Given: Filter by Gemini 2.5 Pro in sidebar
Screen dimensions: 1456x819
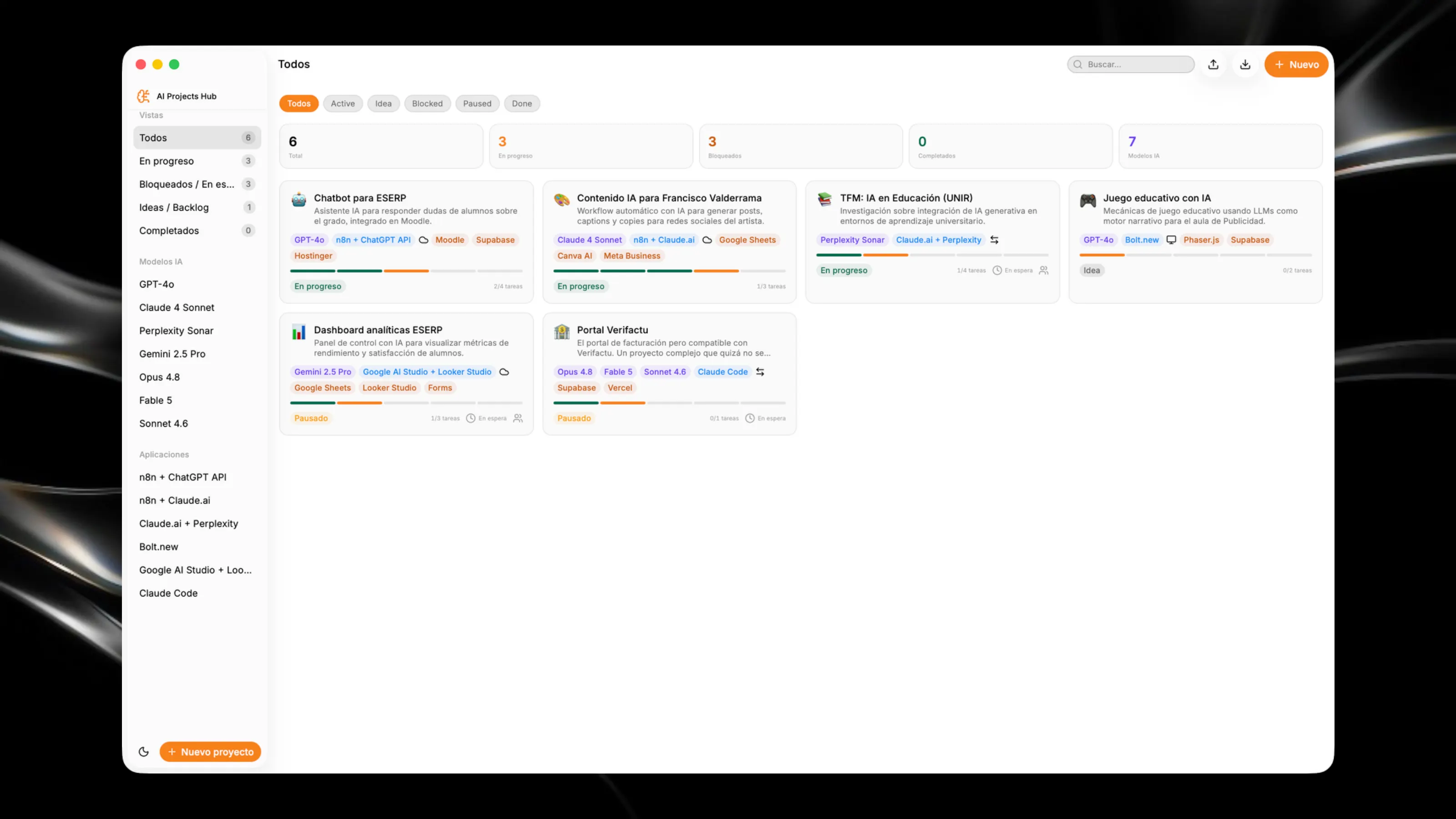Looking at the screenshot, I should coord(197,354).
